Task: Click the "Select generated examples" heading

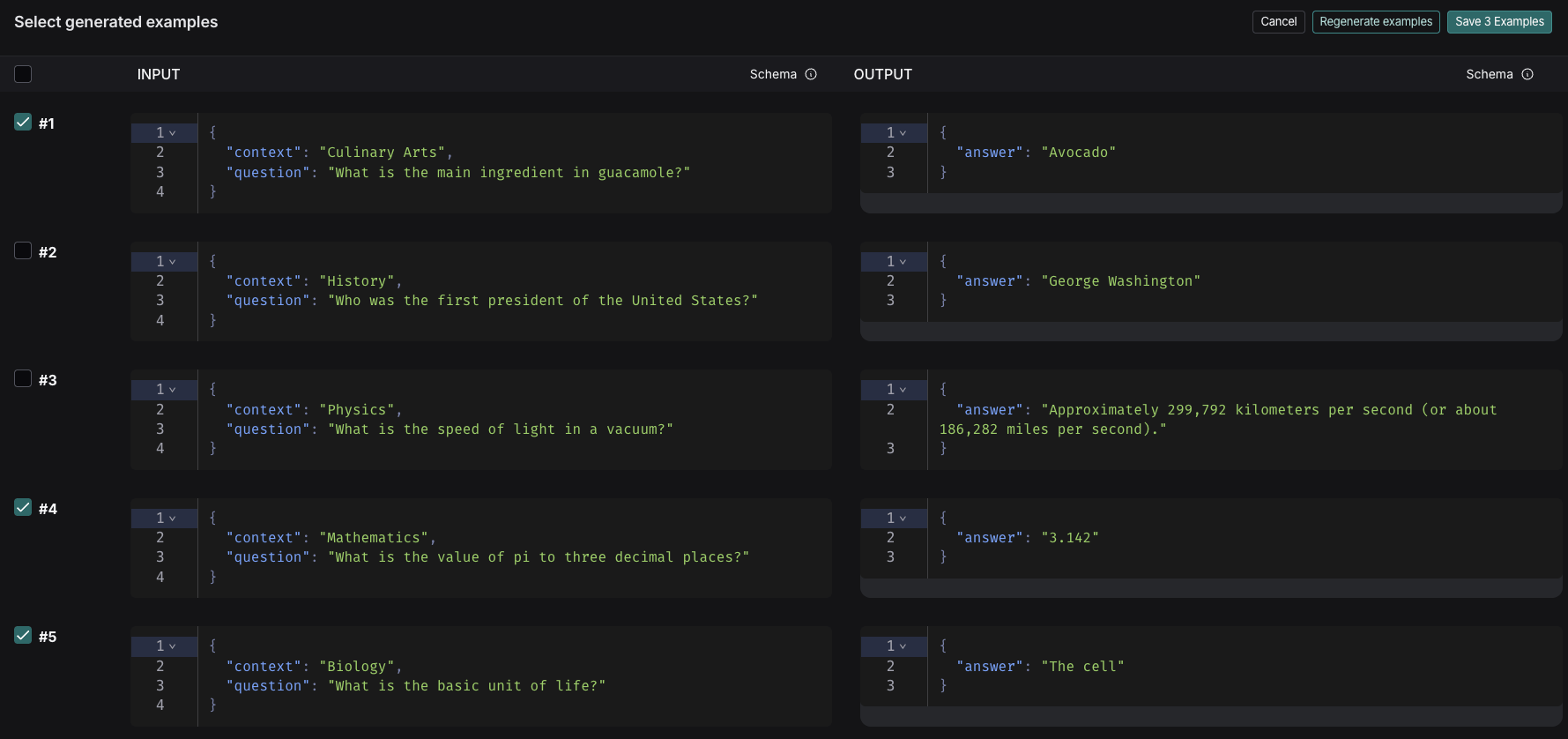Action: point(116,22)
